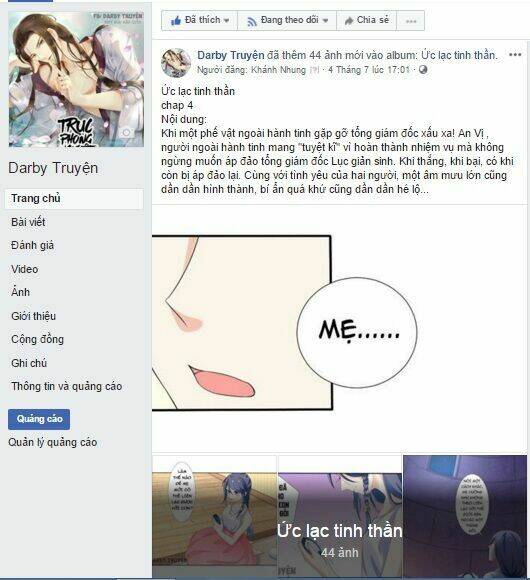530x580 pixels.
Task: Open the Quản lý quảng cáo link
Action: (x=53, y=442)
